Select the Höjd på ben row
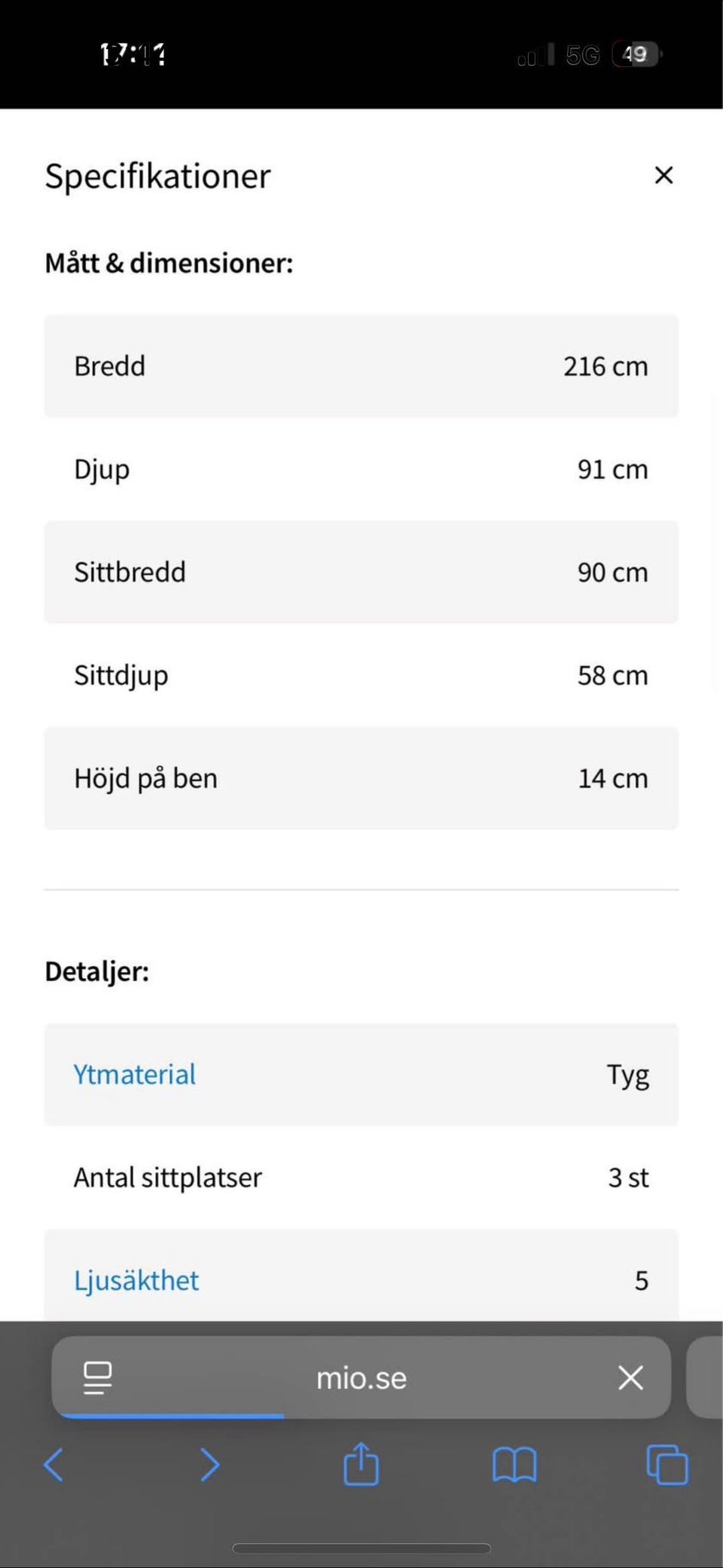Viewport: 723px width, 1568px height. pyautogui.click(x=361, y=778)
